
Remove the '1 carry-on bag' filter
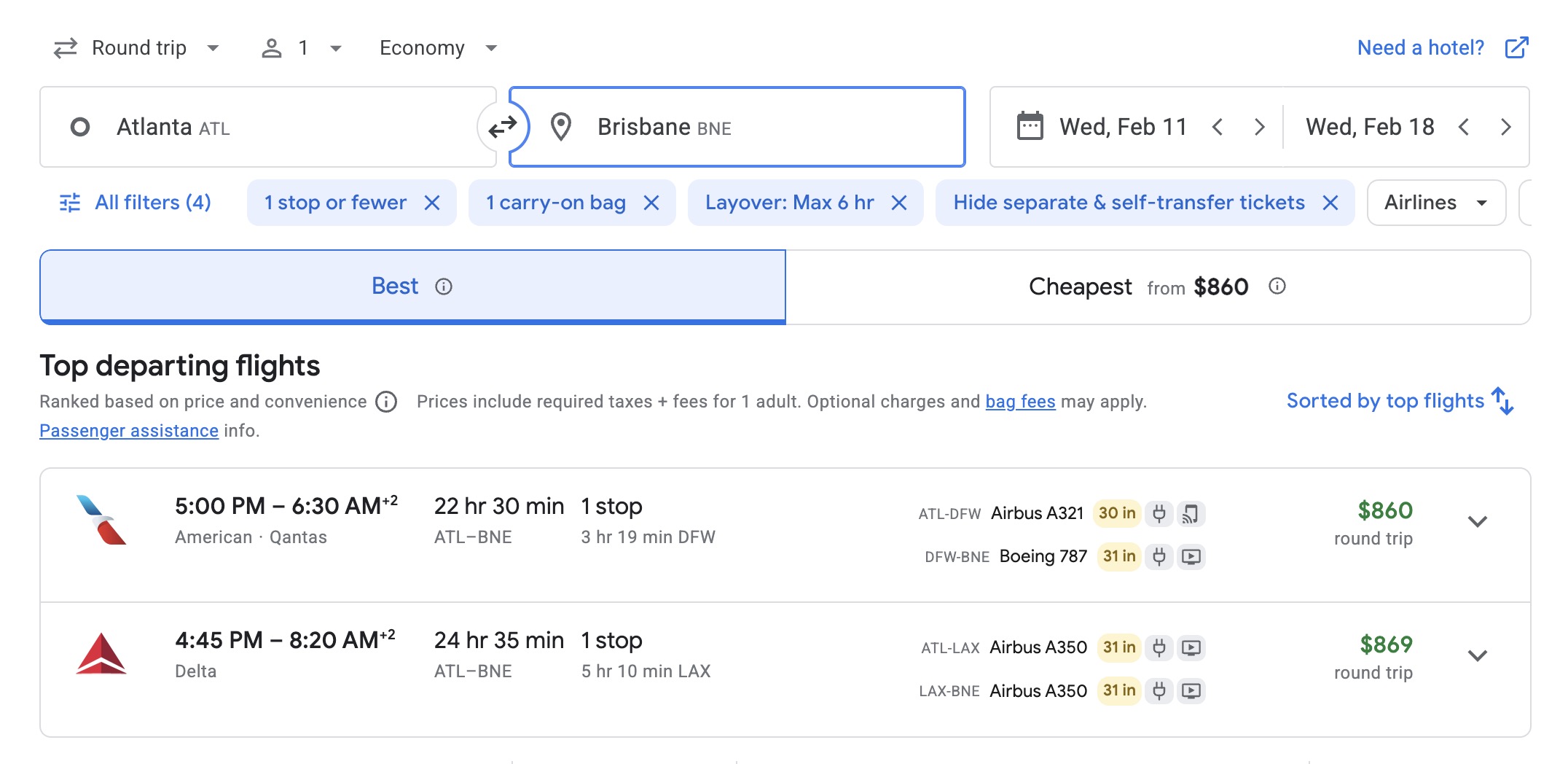point(652,203)
